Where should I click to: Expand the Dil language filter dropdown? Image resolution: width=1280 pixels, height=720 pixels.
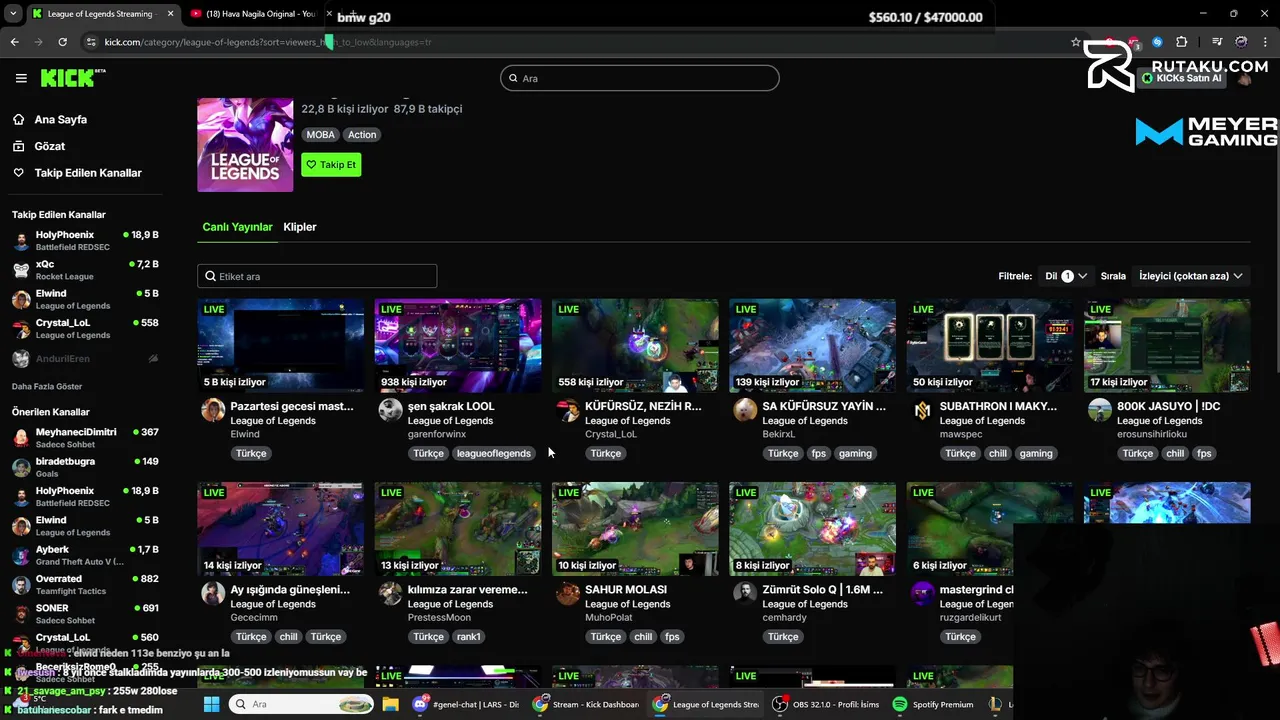pyautogui.click(x=1066, y=276)
